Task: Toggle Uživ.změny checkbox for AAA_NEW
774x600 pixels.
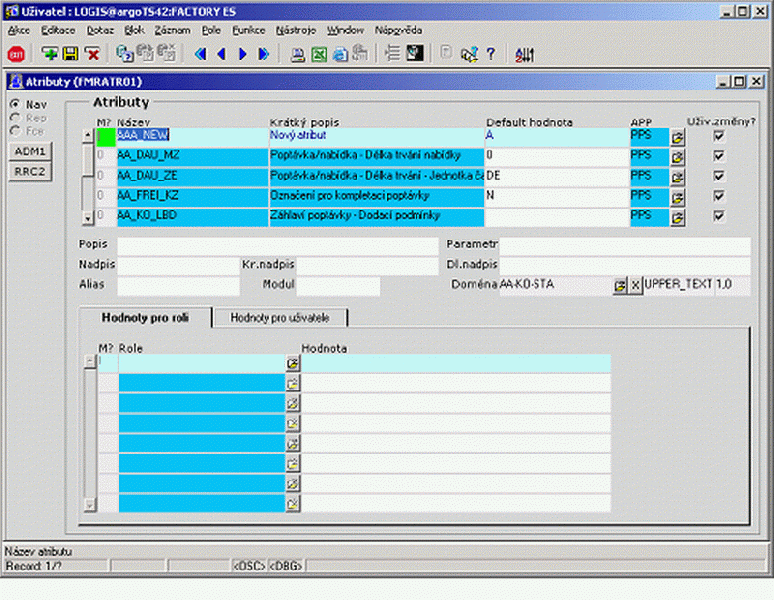Action: click(719, 136)
